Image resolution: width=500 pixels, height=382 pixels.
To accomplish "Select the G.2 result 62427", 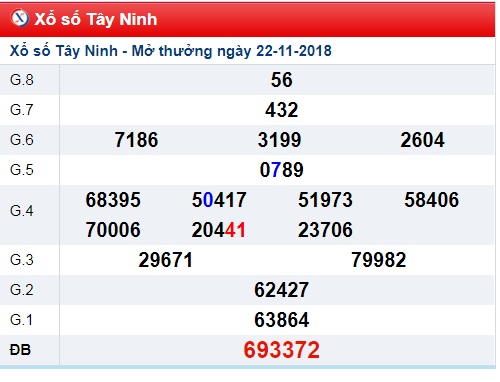I will [282, 290].
